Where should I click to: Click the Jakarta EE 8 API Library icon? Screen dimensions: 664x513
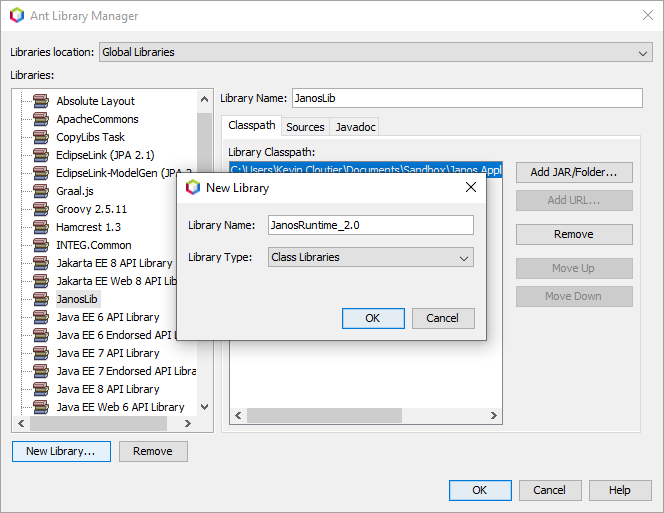tap(41, 263)
